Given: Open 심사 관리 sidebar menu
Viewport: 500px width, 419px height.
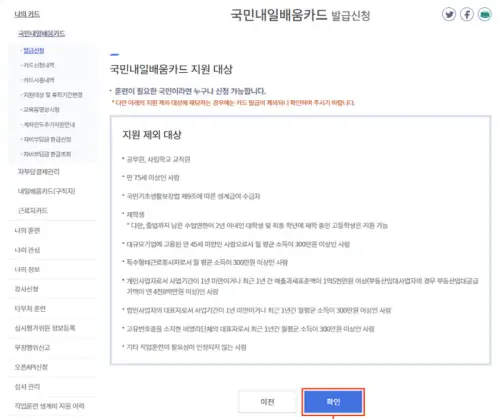Looking at the screenshot, I should [27, 387].
